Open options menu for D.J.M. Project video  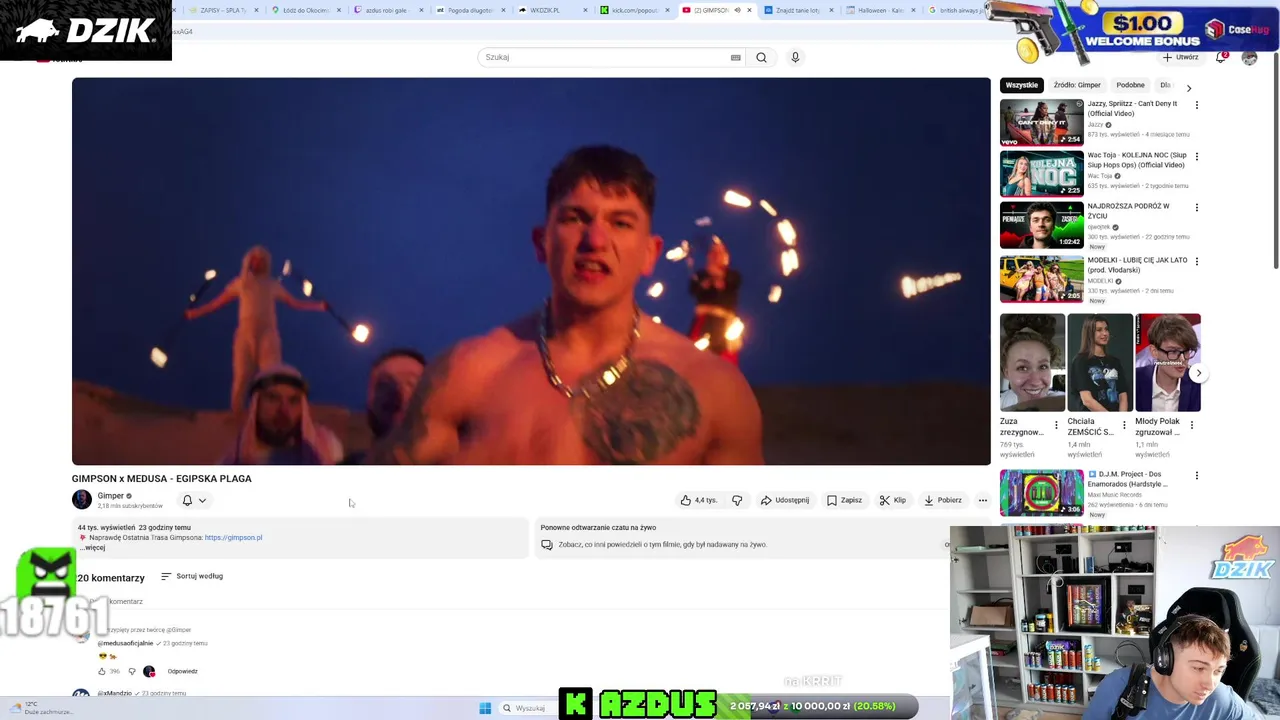pyautogui.click(x=1196, y=475)
